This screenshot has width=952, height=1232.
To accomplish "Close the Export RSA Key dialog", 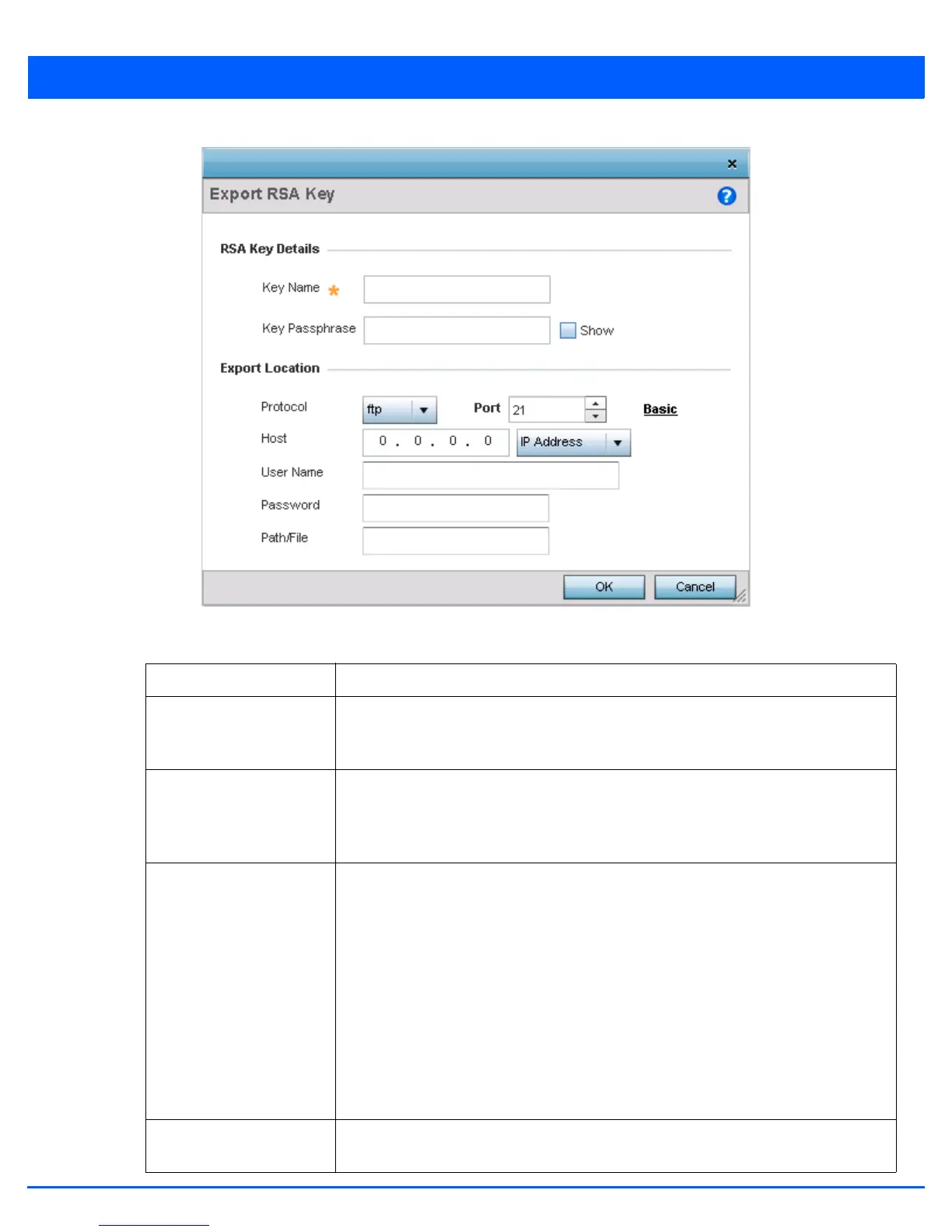I will [732, 163].
